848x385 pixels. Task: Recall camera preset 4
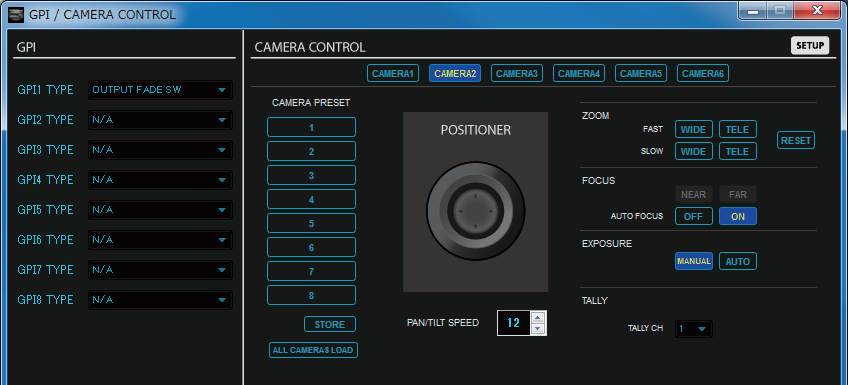(312, 200)
